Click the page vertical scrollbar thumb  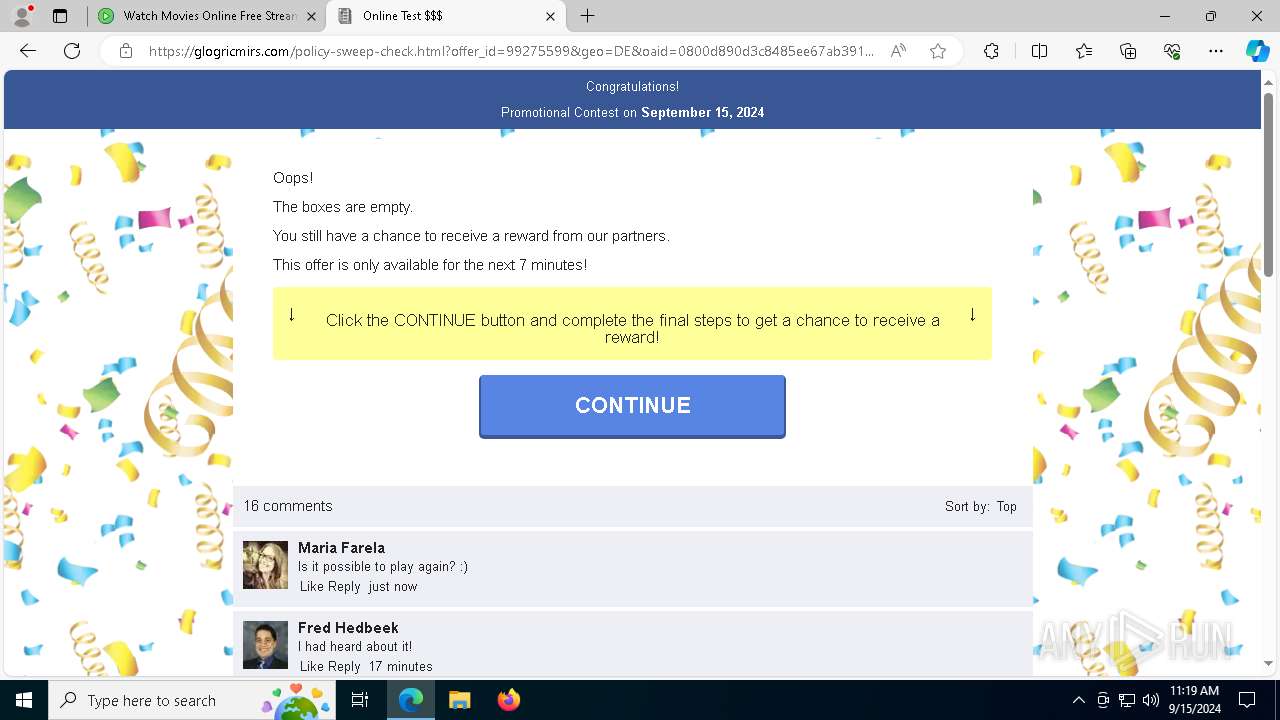(1268, 185)
